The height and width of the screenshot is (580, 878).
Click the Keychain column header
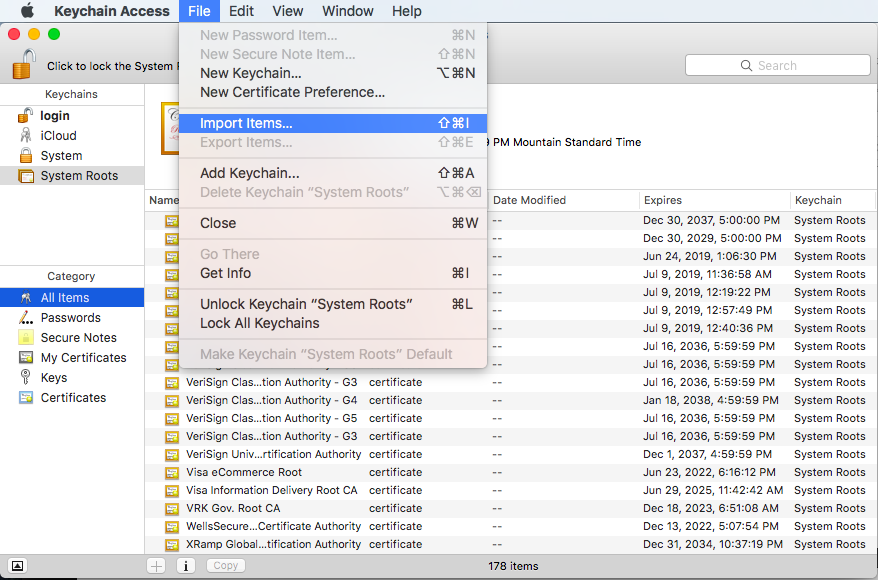coord(830,200)
